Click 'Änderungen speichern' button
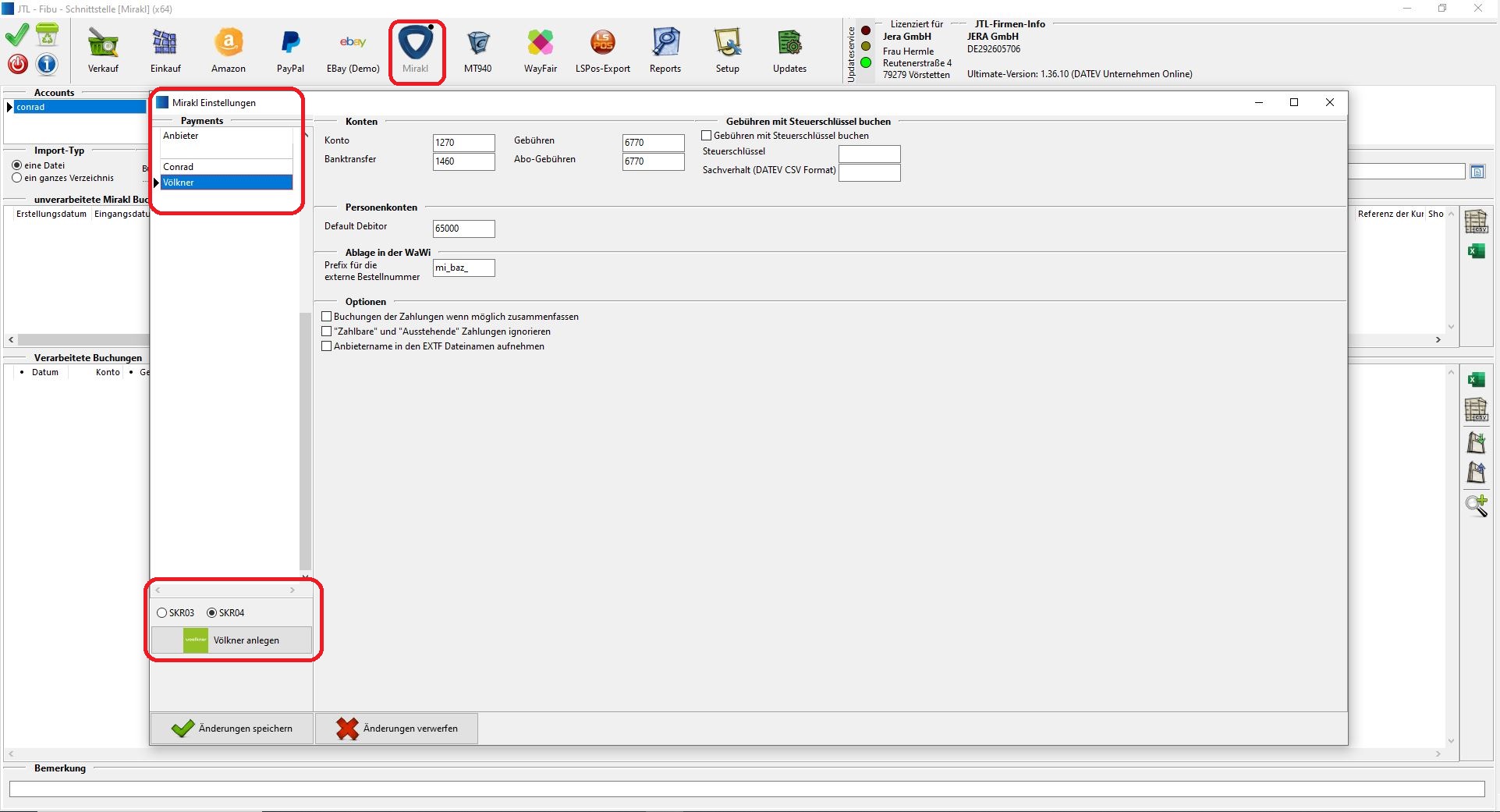The image size is (1500, 812). point(232,729)
